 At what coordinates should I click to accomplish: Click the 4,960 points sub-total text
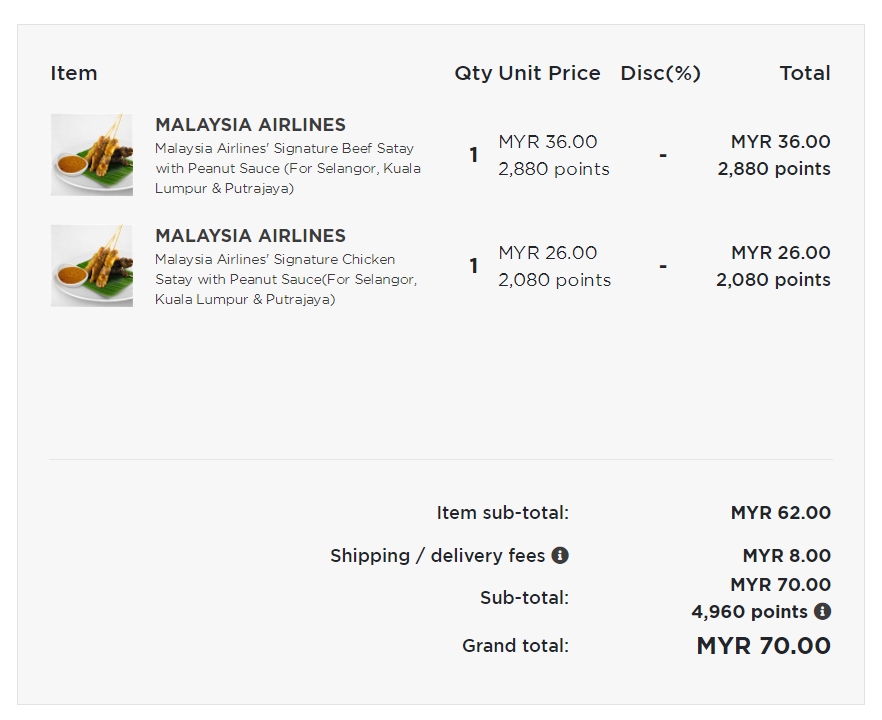(749, 611)
